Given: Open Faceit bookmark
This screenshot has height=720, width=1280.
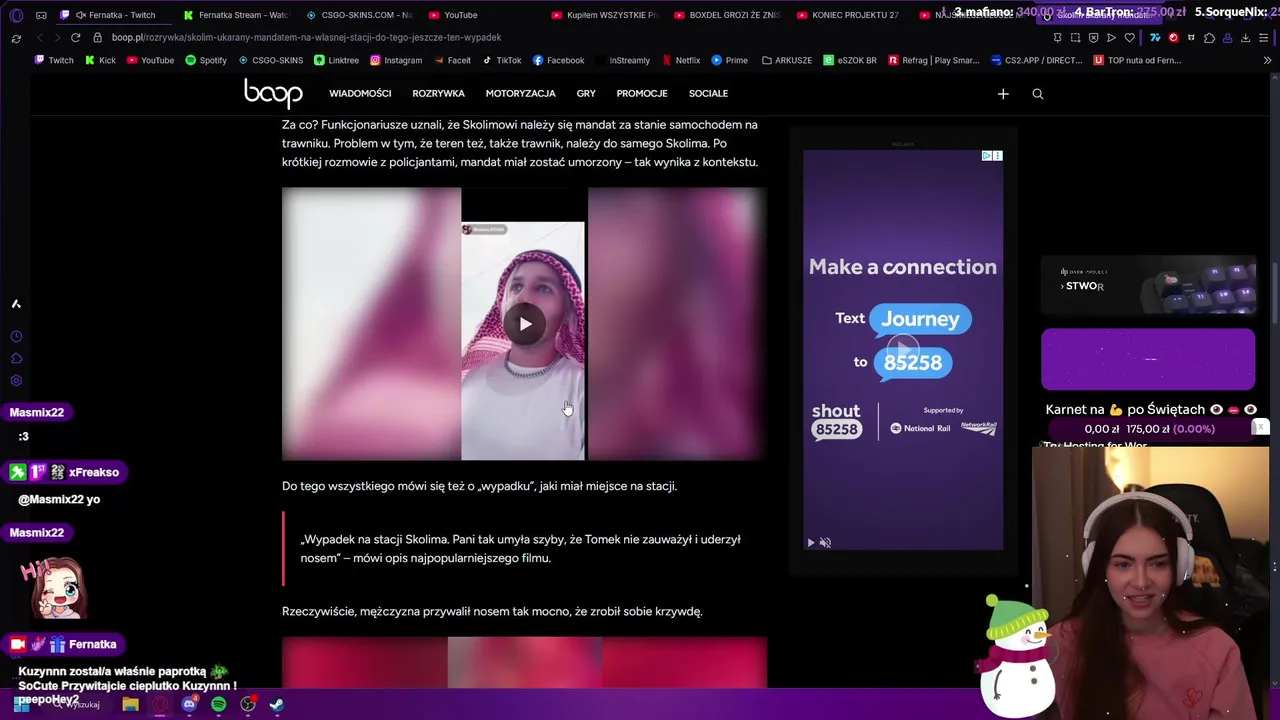Looking at the screenshot, I should click(x=452, y=60).
